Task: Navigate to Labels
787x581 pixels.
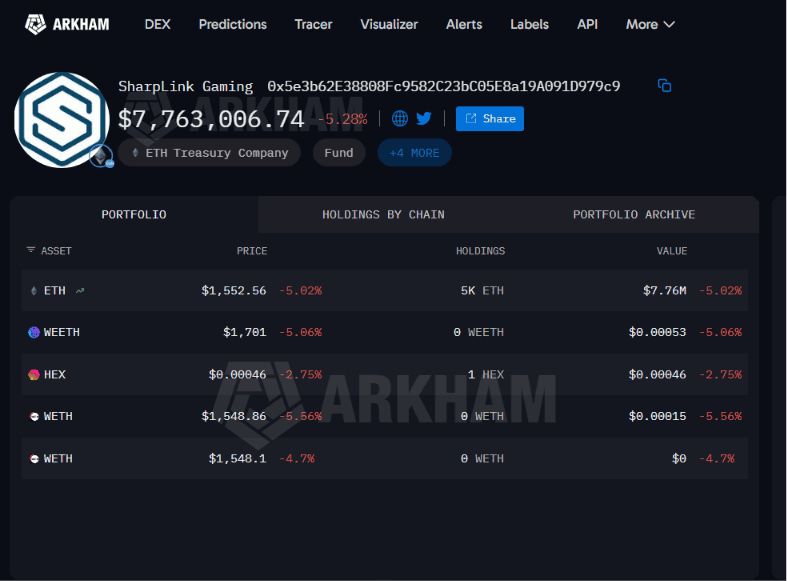Action: coord(530,24)
